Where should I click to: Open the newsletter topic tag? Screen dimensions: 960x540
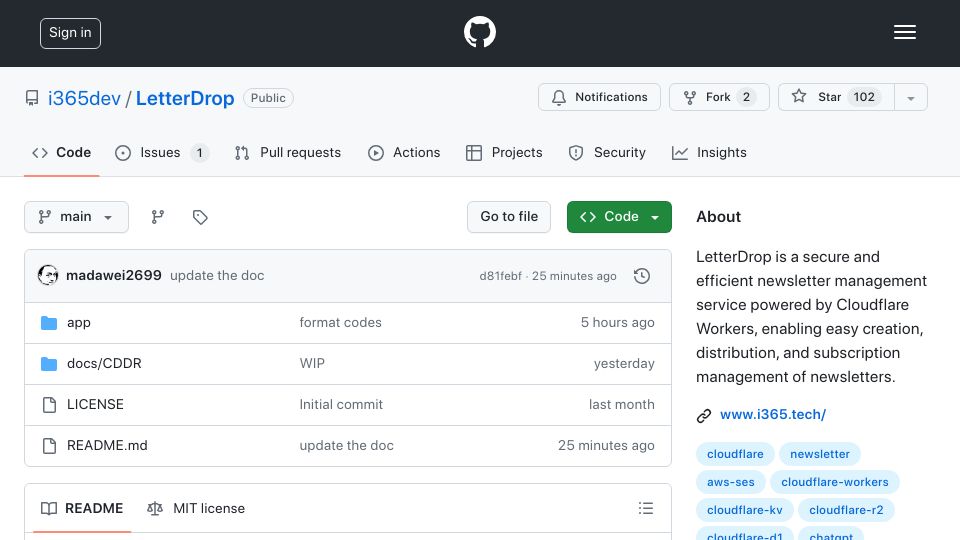pos(820,454)
